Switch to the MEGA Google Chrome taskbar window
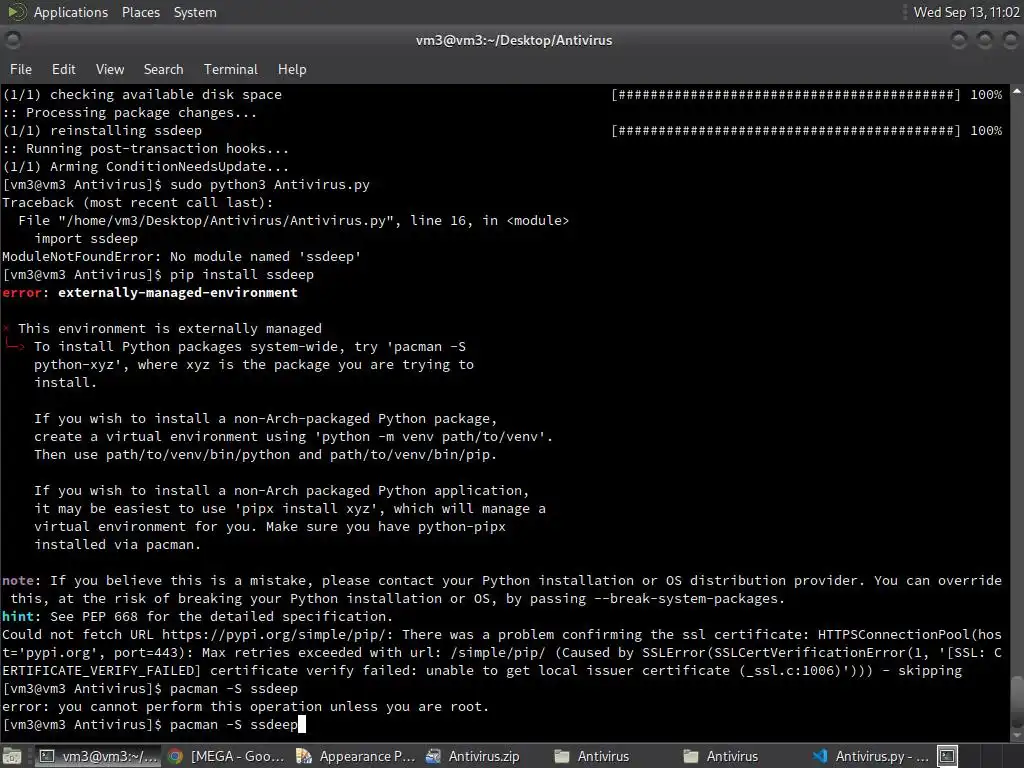 click(x=226, y=756)
